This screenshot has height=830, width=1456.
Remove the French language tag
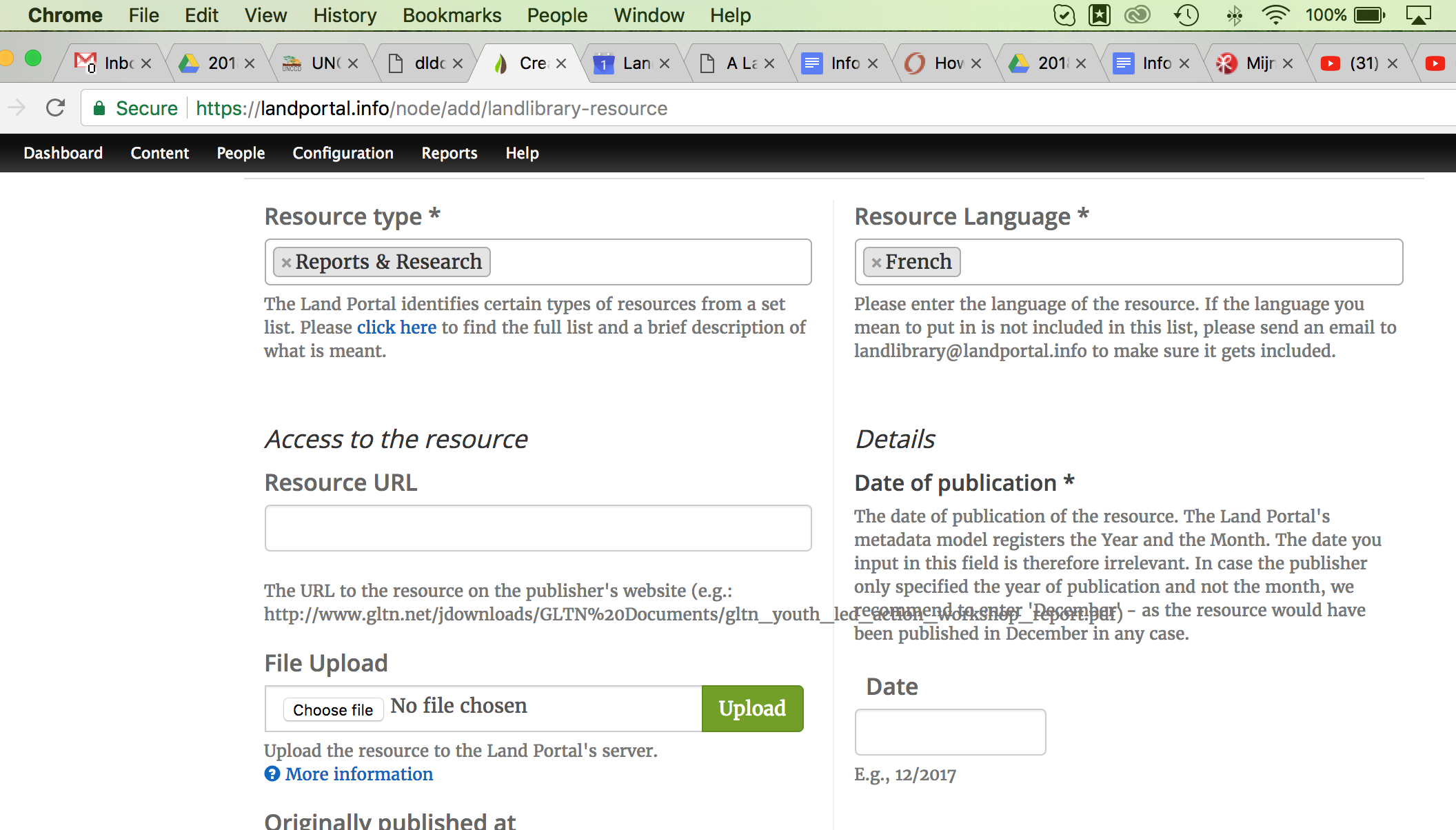876,263
